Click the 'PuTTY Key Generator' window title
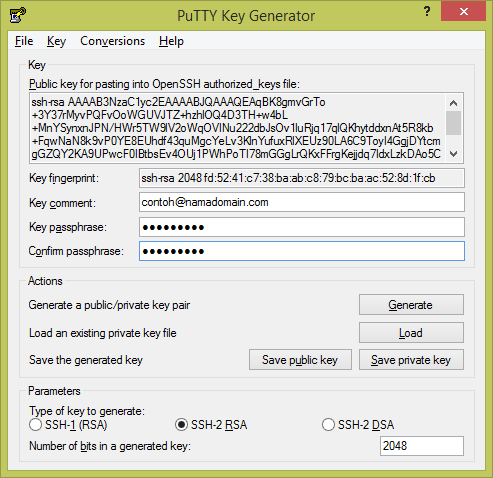The image size is (493, 478). (246, 16)
